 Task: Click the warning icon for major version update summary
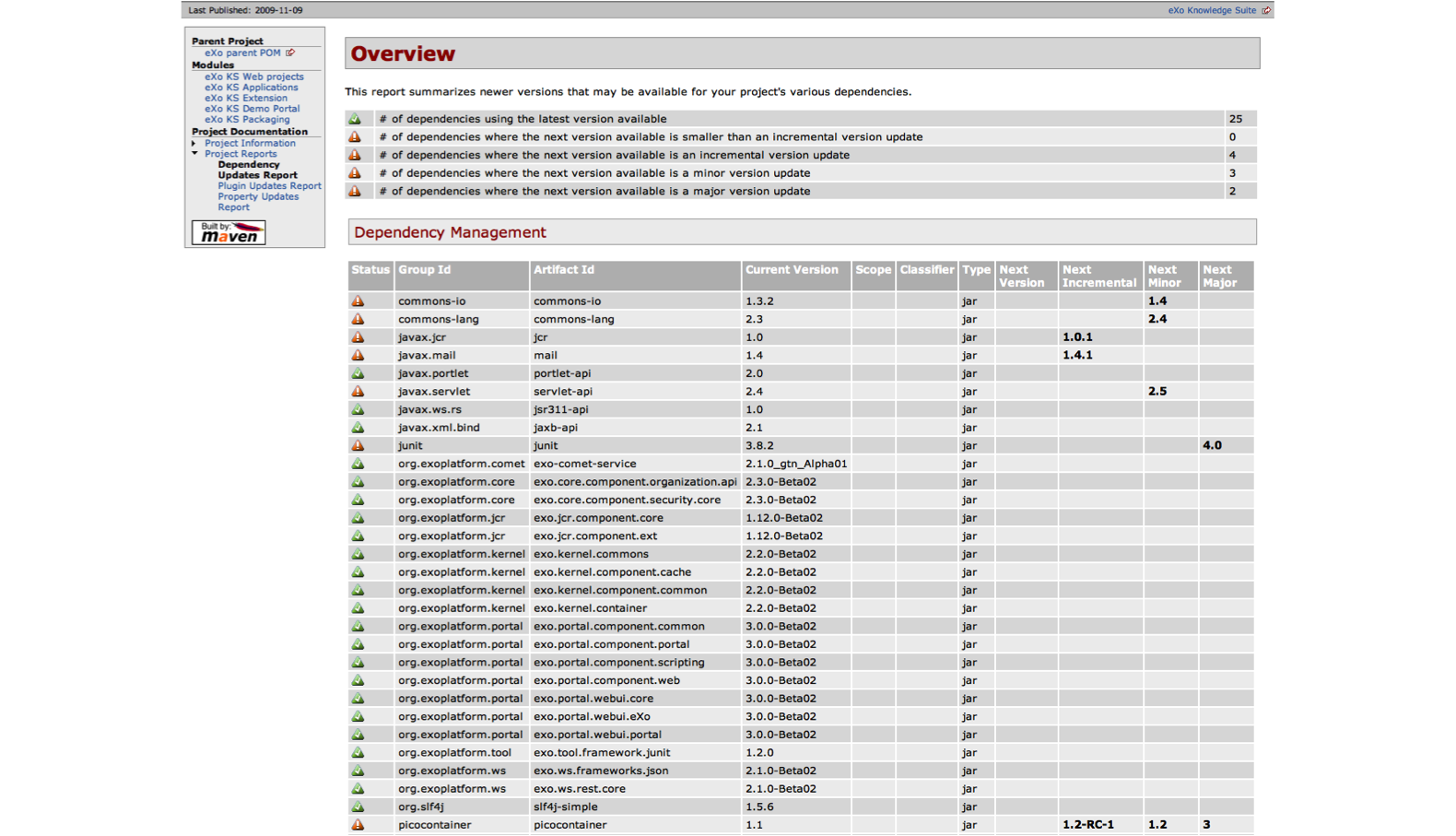355,191
